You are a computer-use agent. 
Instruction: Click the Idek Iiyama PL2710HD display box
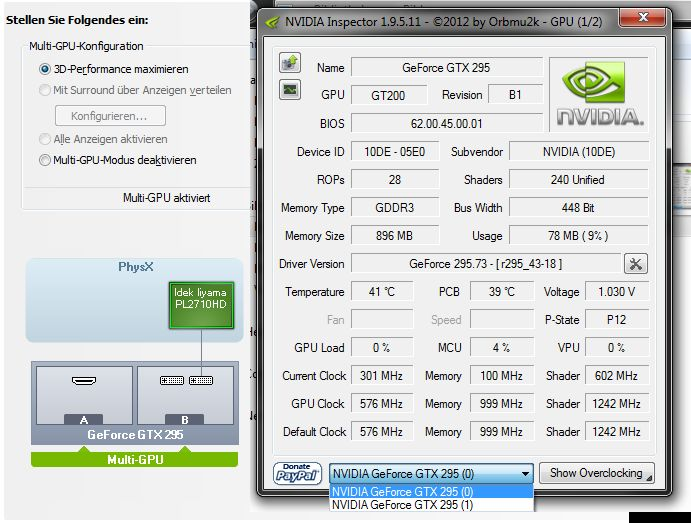point(201,305)
